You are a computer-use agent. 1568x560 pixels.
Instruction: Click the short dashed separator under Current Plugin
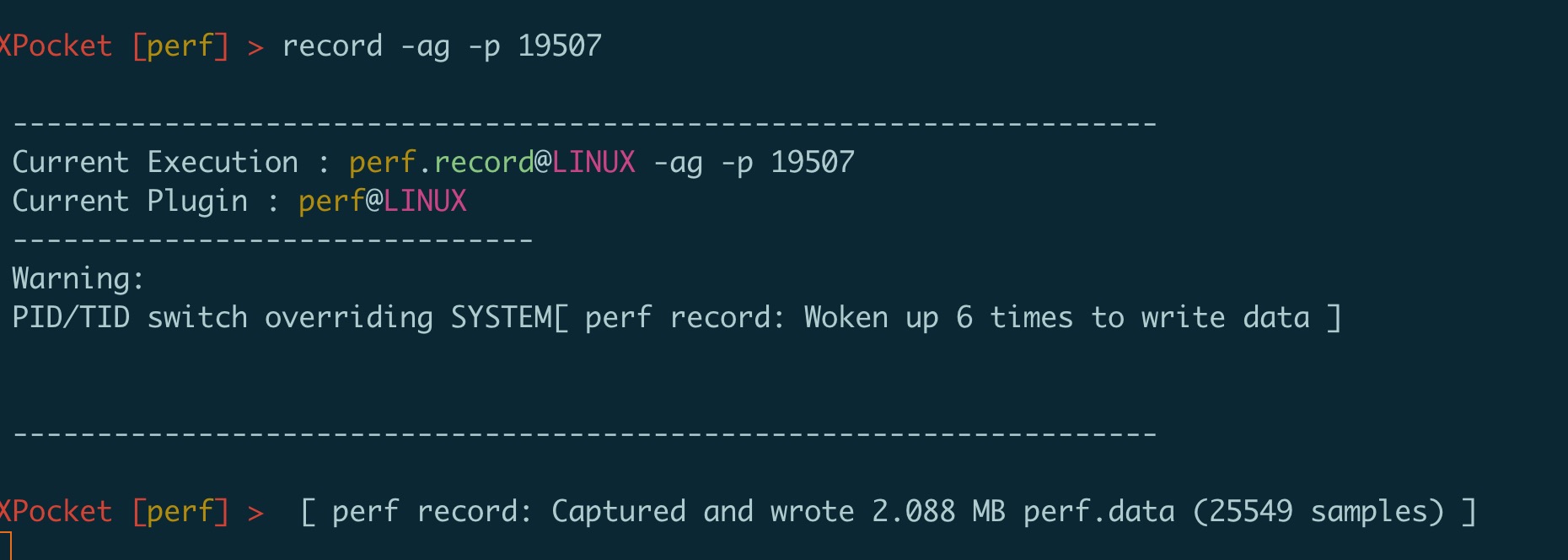273,241
